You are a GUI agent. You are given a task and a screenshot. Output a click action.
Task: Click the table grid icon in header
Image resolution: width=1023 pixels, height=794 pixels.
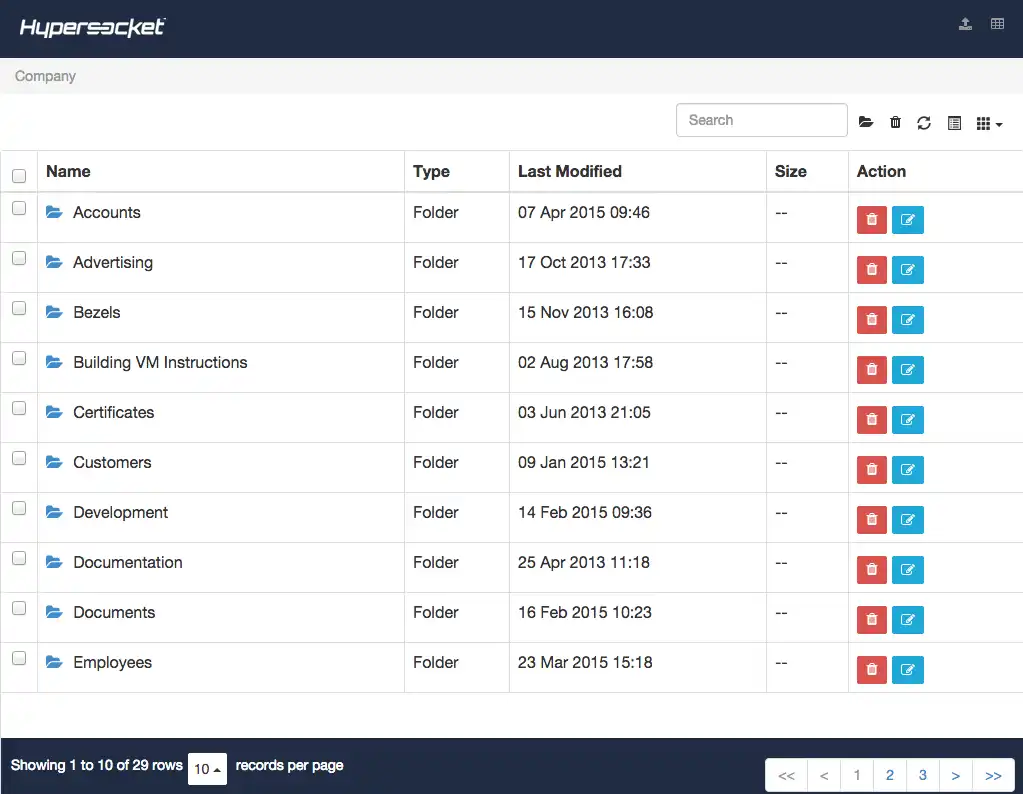(x=997, y=24)
